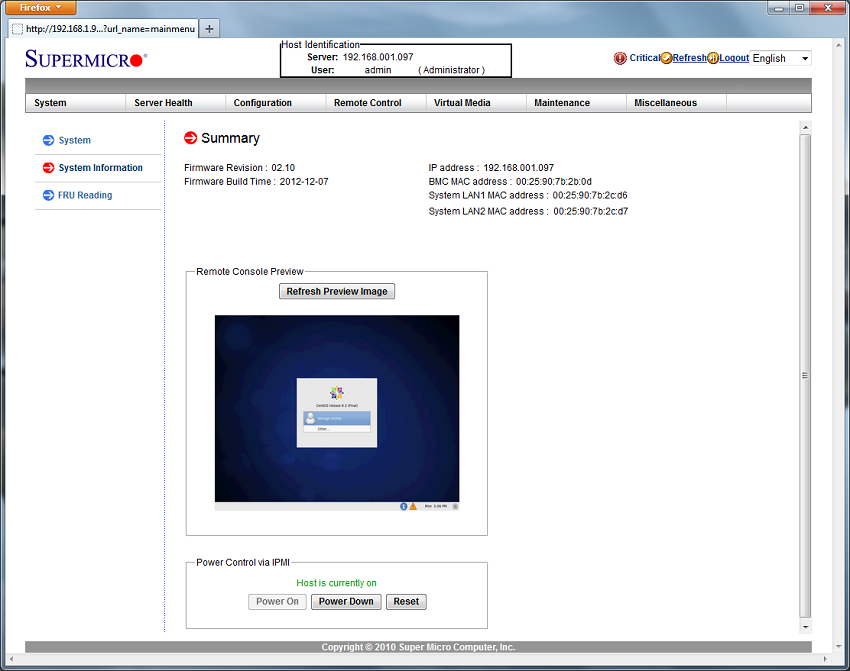The width and height of the screenshot is (850, 671).
Task: Open a new tab with the plus button
Action: coord(209,29)
